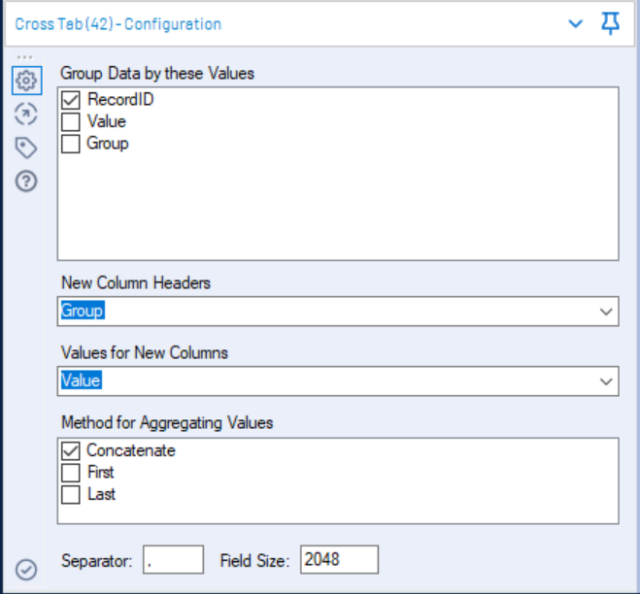This screenshot has width=640, height=594.
Task: Click the Separator input field
Action: tap(173, 560)
